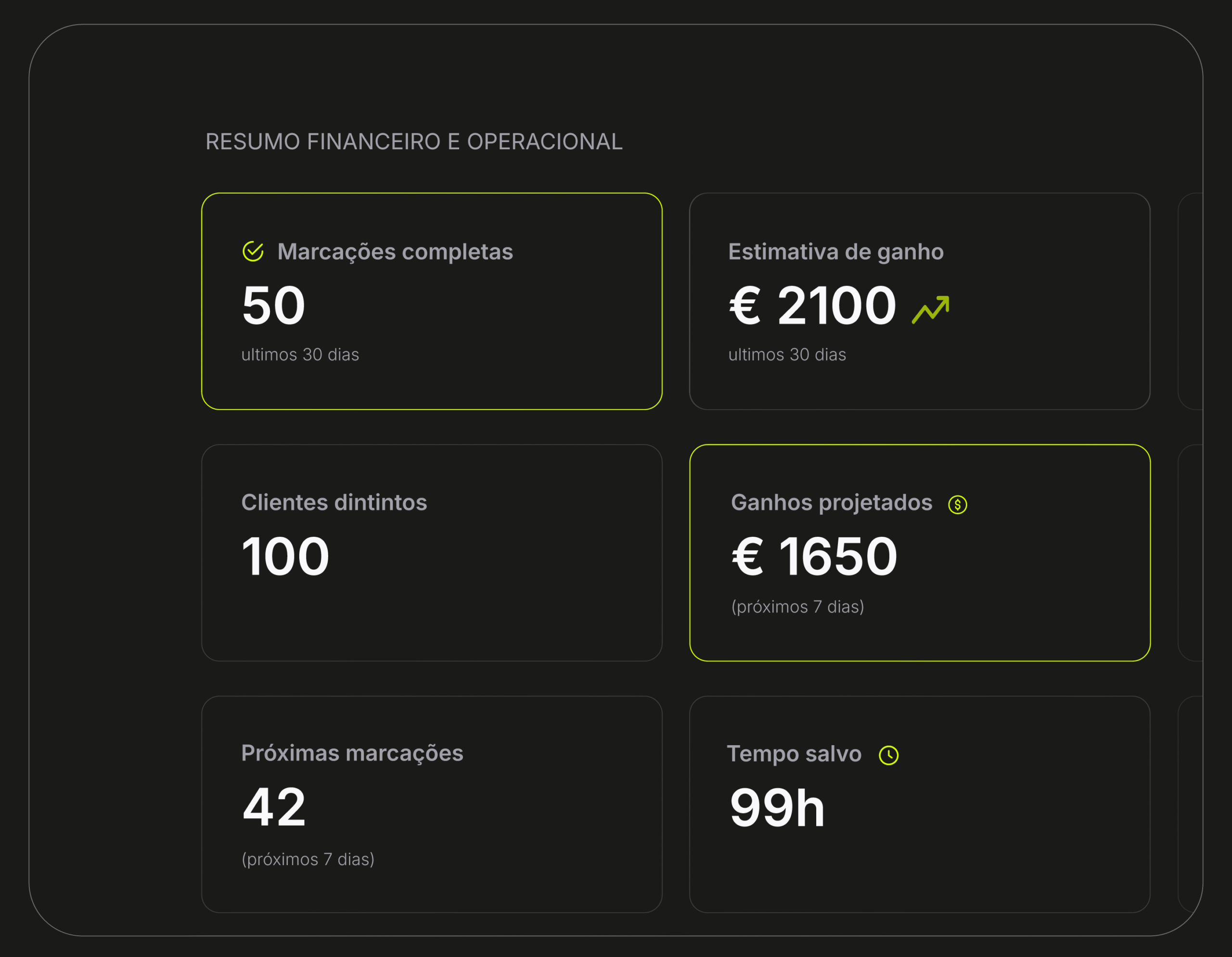The height and width of the screenshot is (957, 1232).
Task: Click the dollar coin icon beside Ganhos projetados
Action: 957,504
